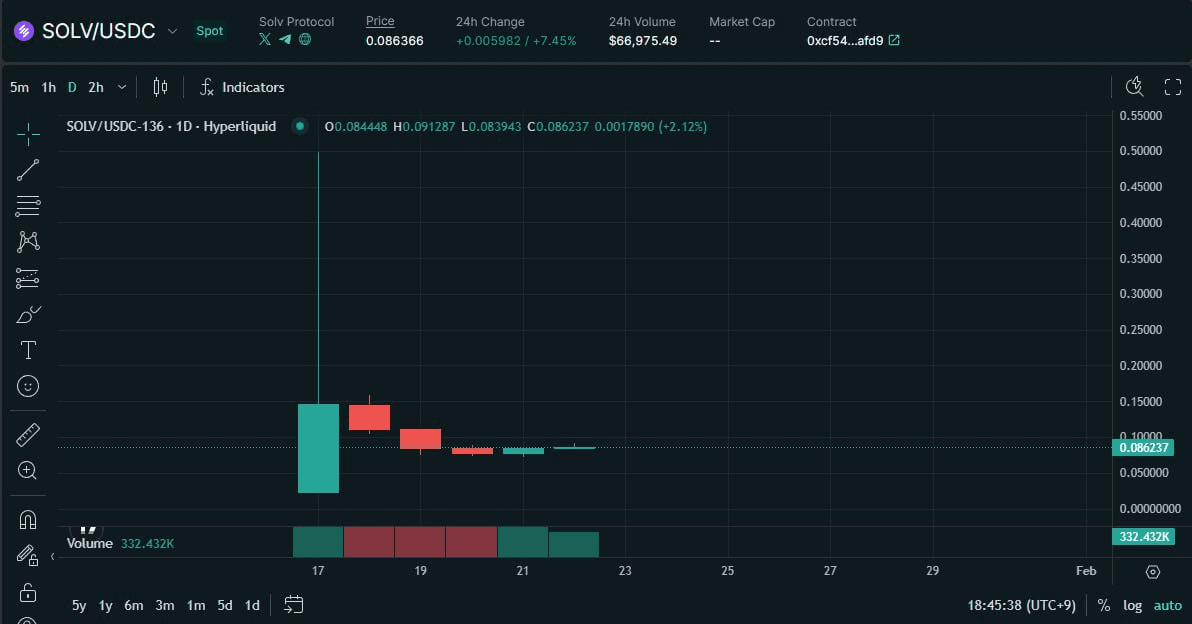1192x624 pixels.
Task: Open chart settings gear icon
Action: pyautogui.click(x=1153, y=572)
